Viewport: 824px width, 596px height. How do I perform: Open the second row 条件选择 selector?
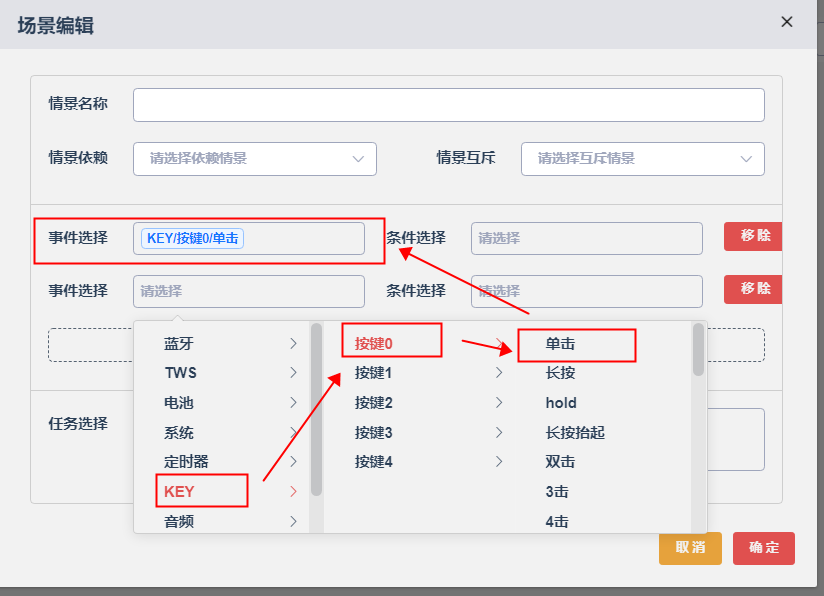point(586,291)
